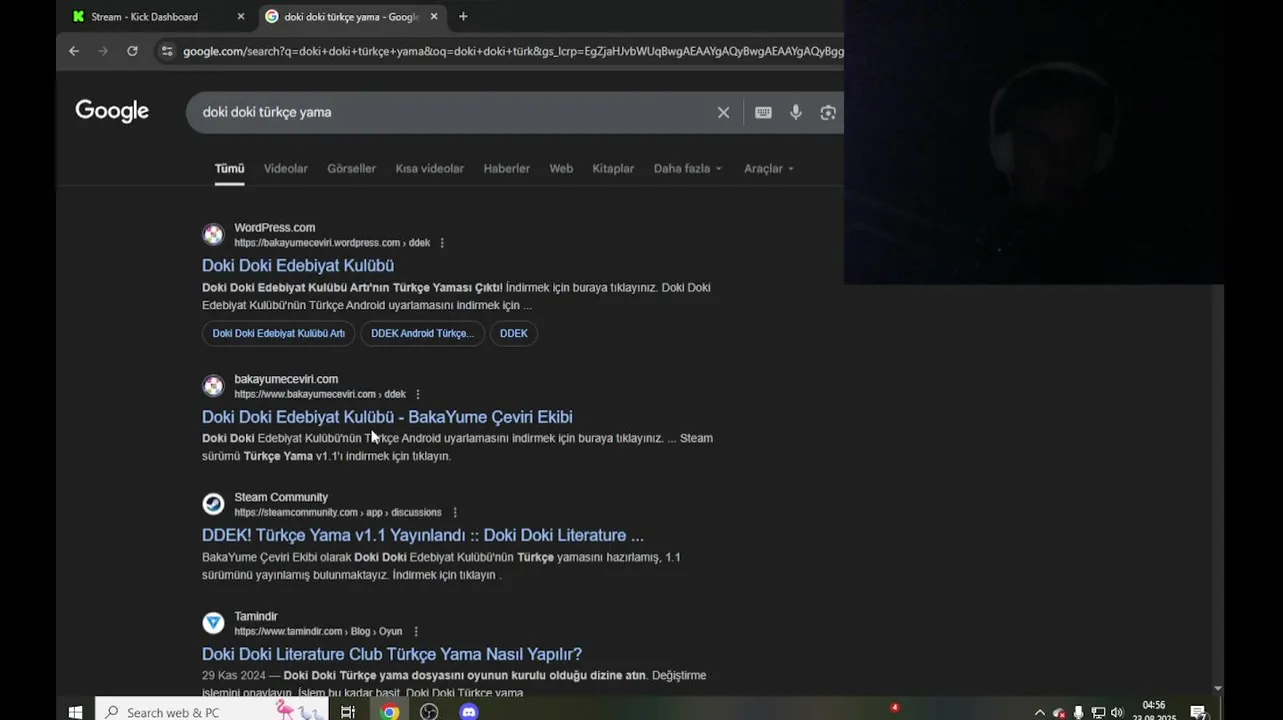Open OBS Studio from the taskbar
Screen dimensions: 1283x720
(429, 712)
